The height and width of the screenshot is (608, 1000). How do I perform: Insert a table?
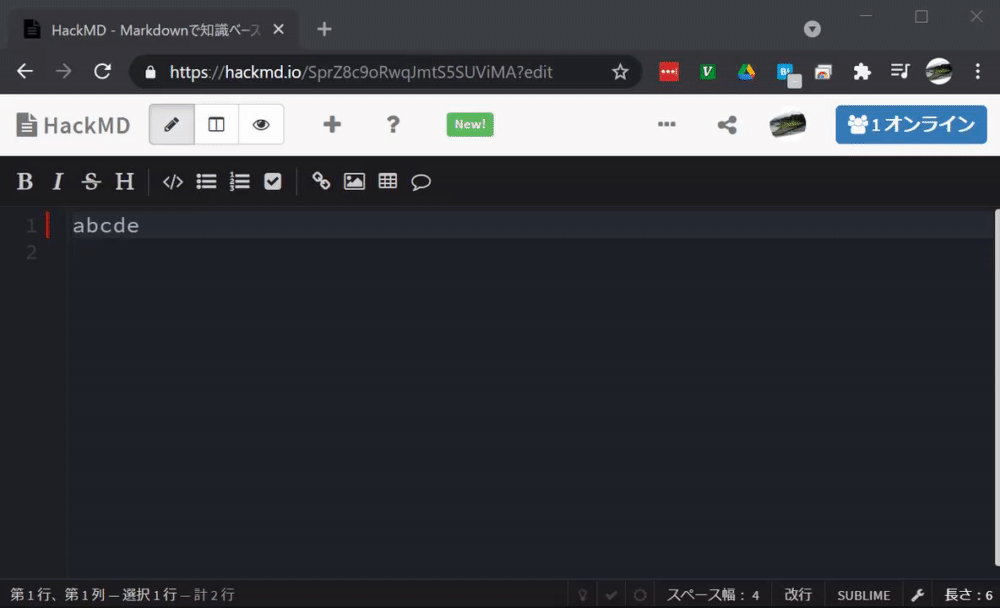pyautogui.click(x=387, y=181)
